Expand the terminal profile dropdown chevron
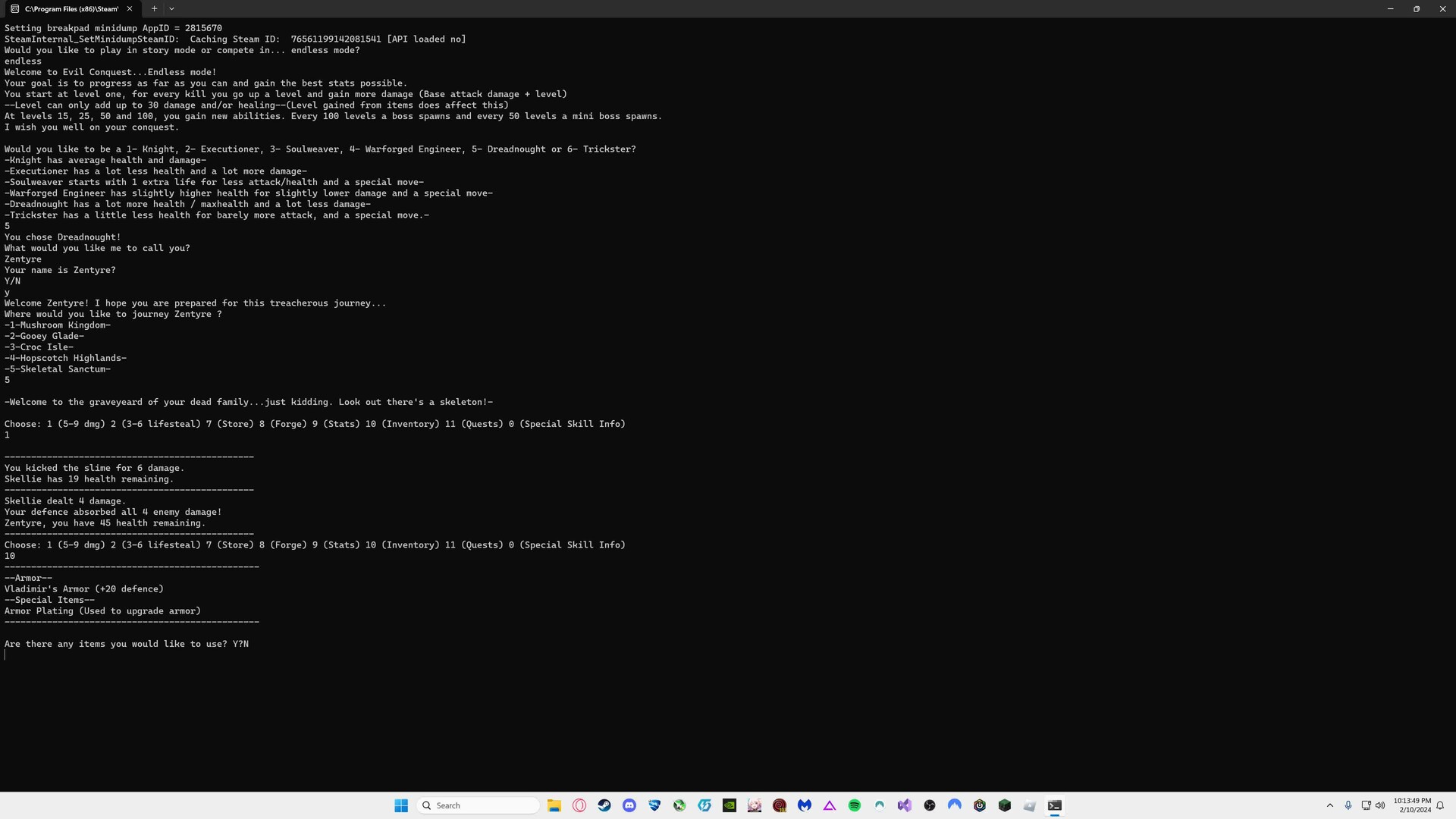The image size is (1456, 819). click(171, 8)
